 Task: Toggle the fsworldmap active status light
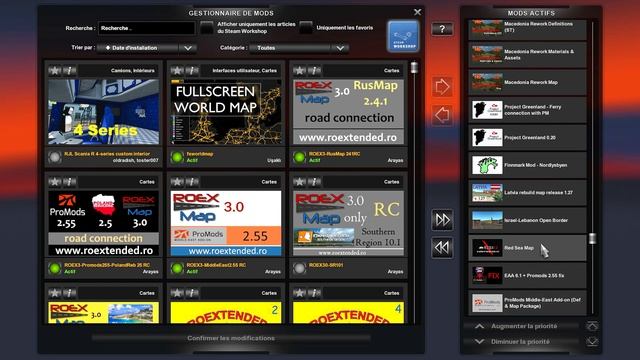coord(177,157)
